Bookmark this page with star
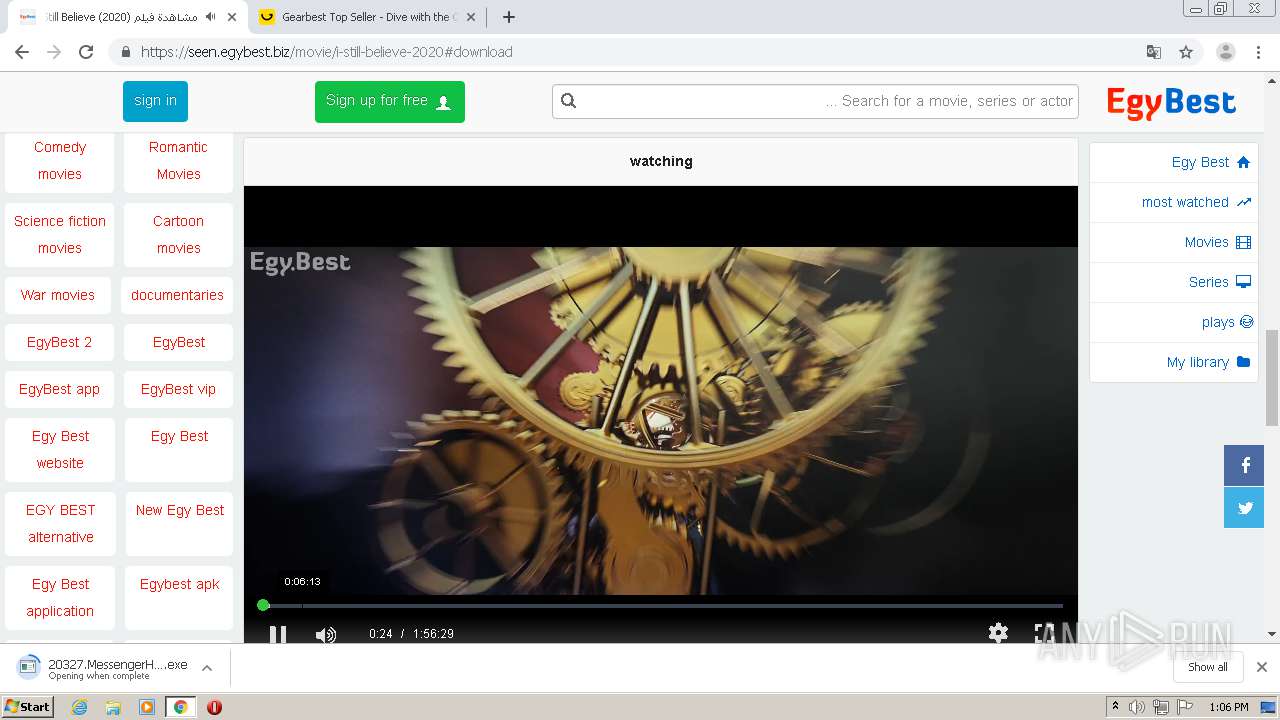 1186,52
